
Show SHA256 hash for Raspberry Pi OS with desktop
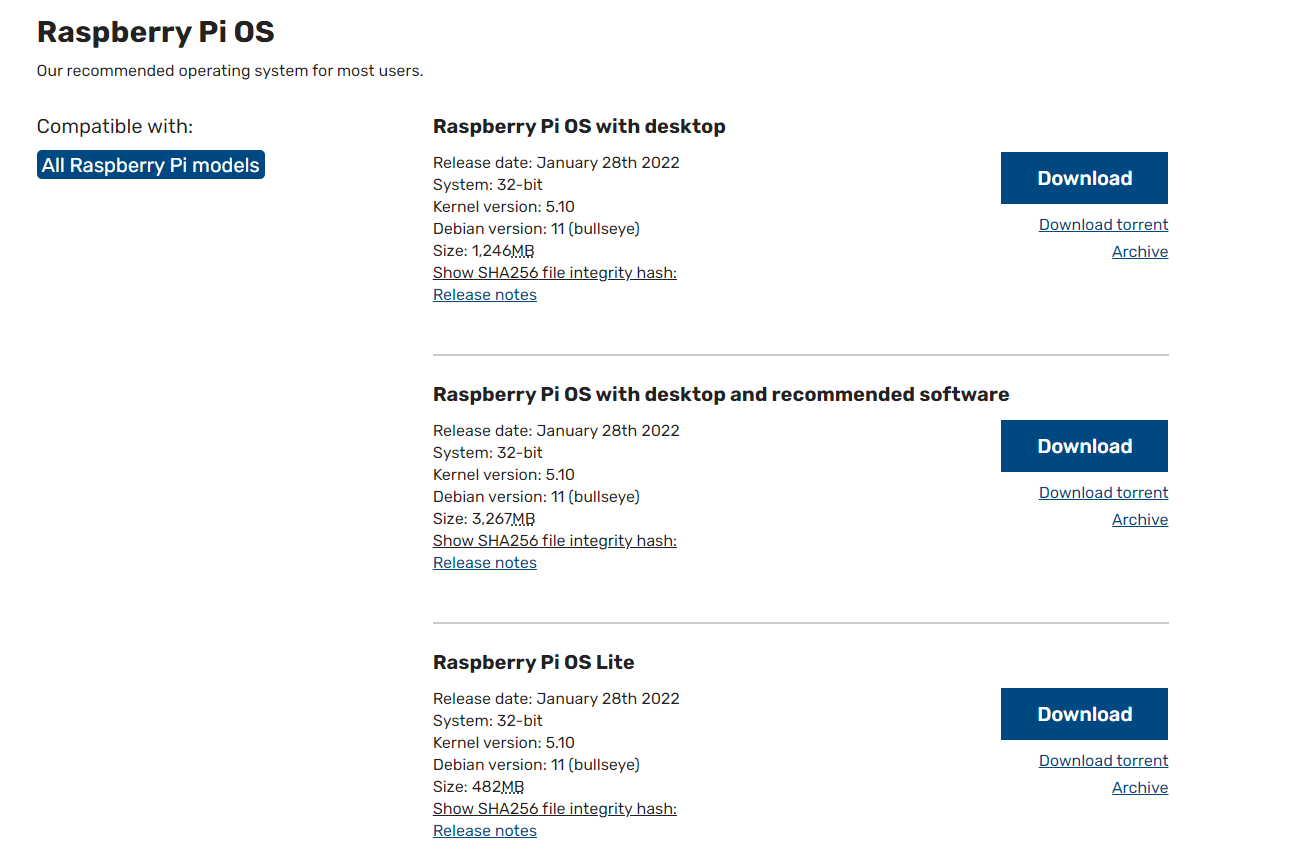click(x=555, y=273)
